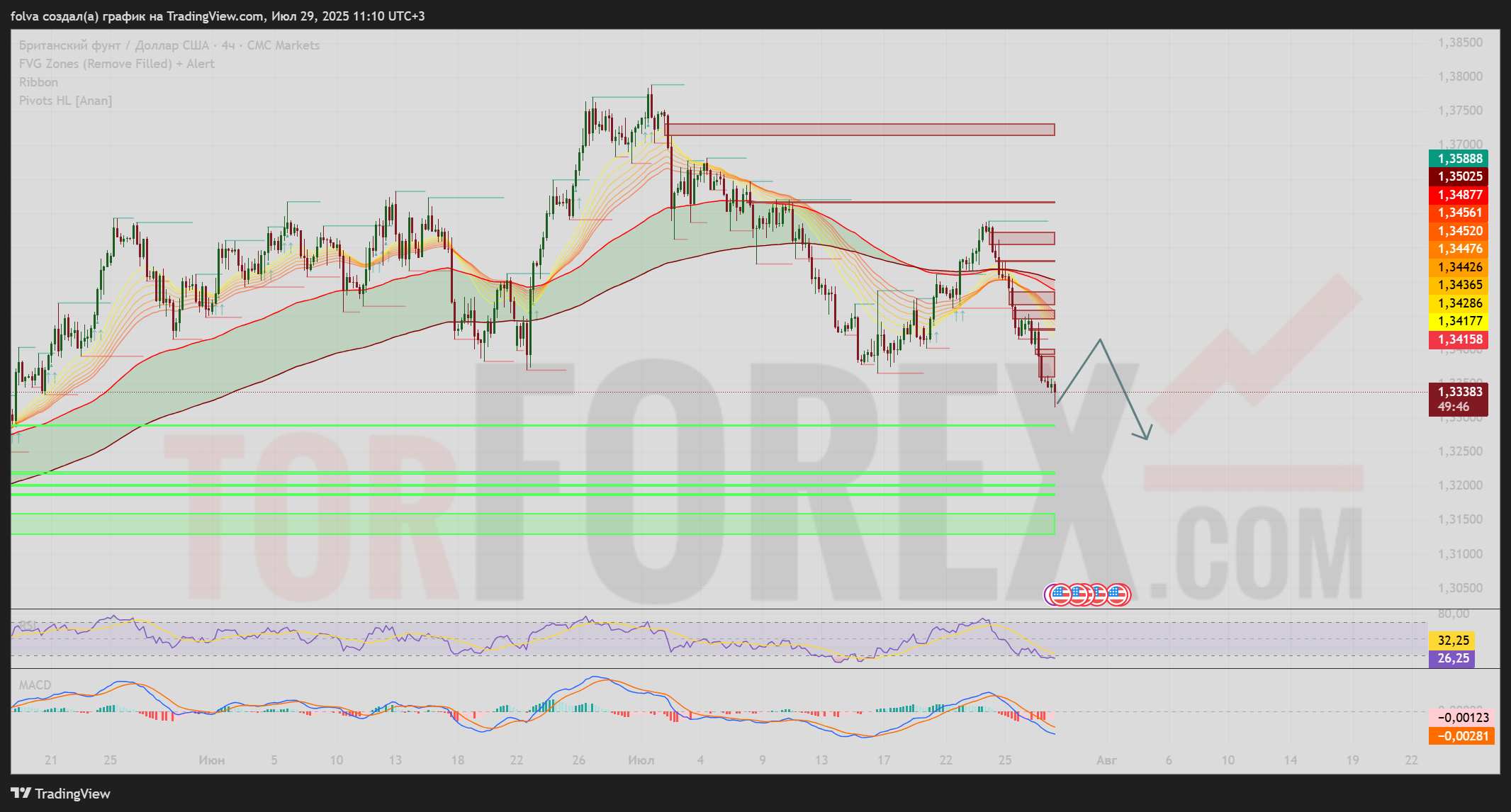Click the Авг month label on time axis

(1106, 760)
